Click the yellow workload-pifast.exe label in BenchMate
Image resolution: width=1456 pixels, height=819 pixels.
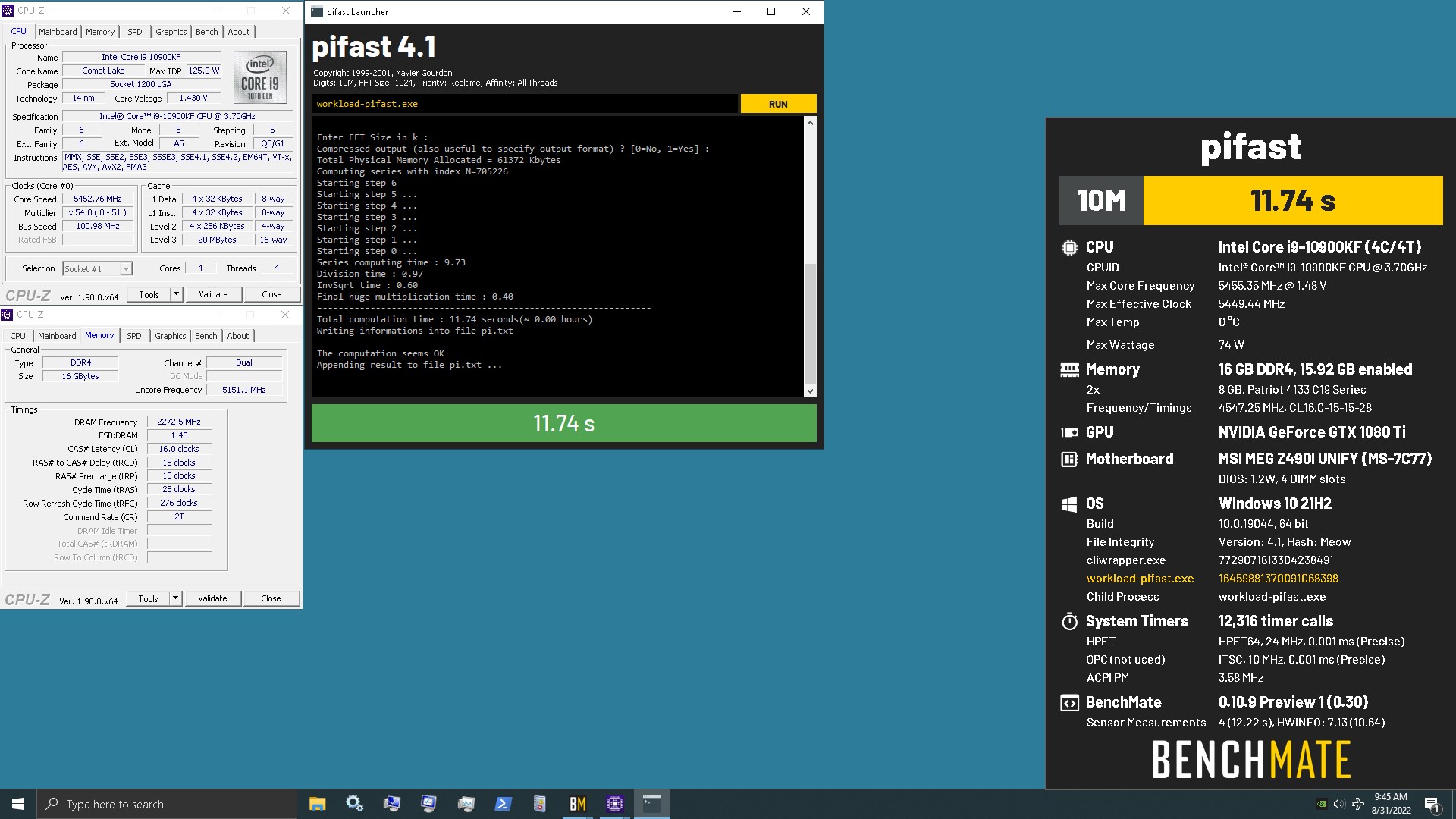(x=1140, y=579)
